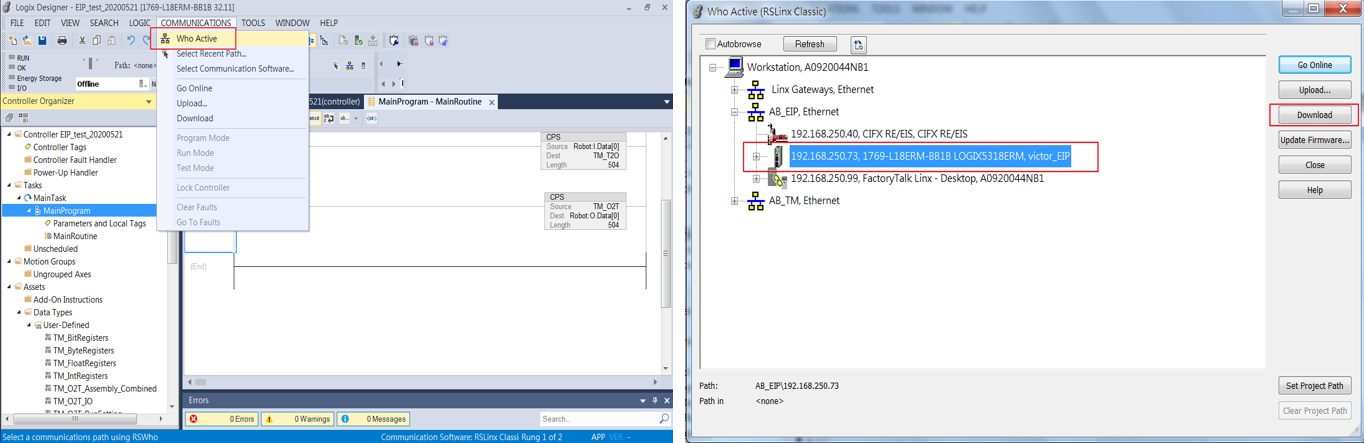Click the Update Firmware... button
Image resolution: width=1364 pixels, height=443 pixels.
point(1314,140)
